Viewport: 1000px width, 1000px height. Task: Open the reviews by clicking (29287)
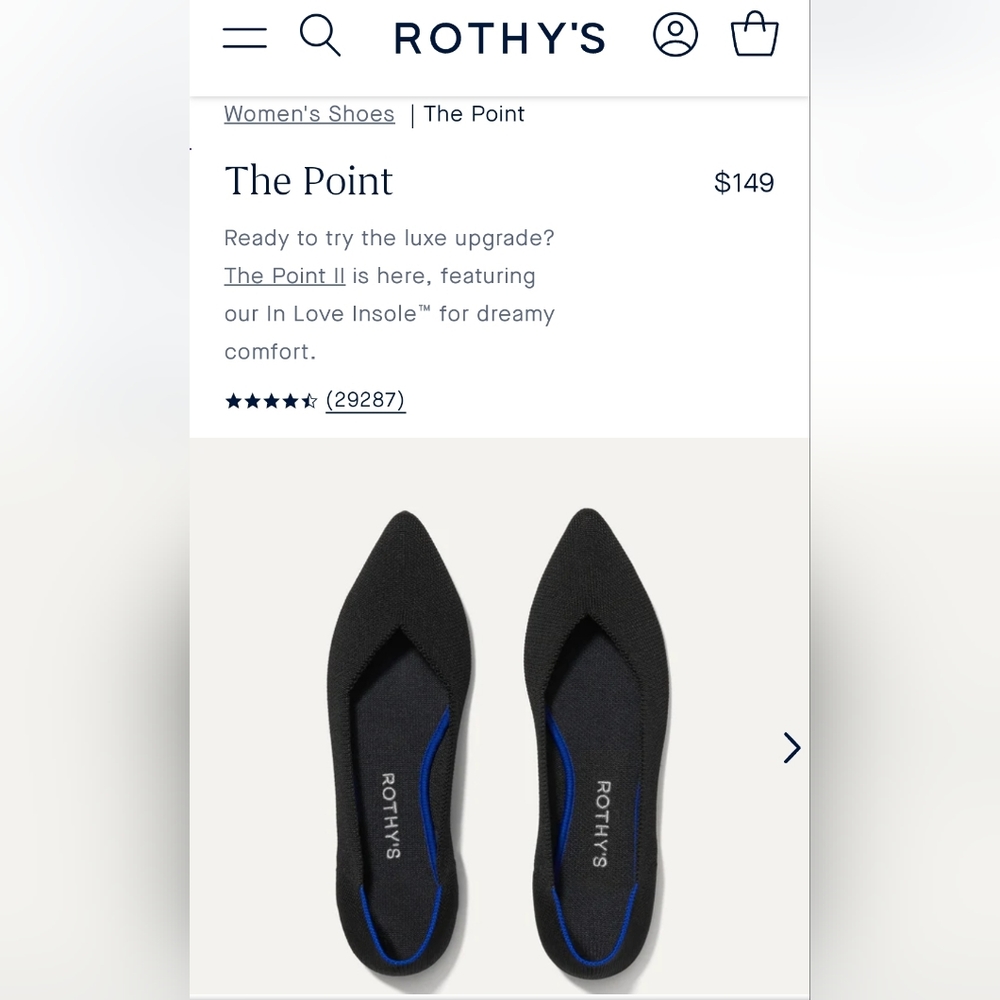tap(366, 400)
